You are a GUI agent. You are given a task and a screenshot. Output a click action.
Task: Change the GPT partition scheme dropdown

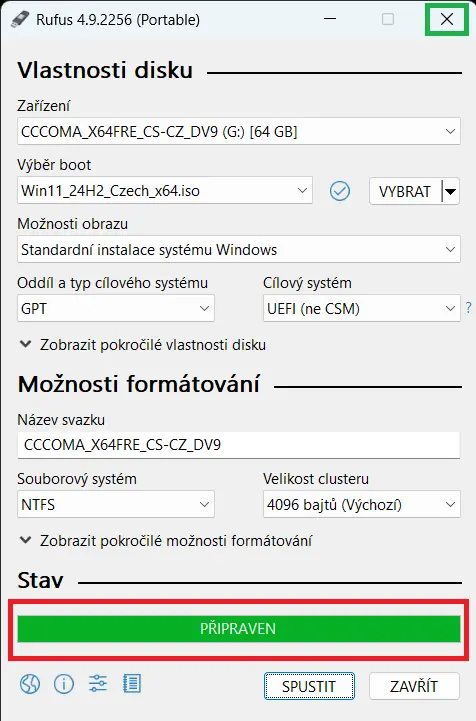[116, 308]
